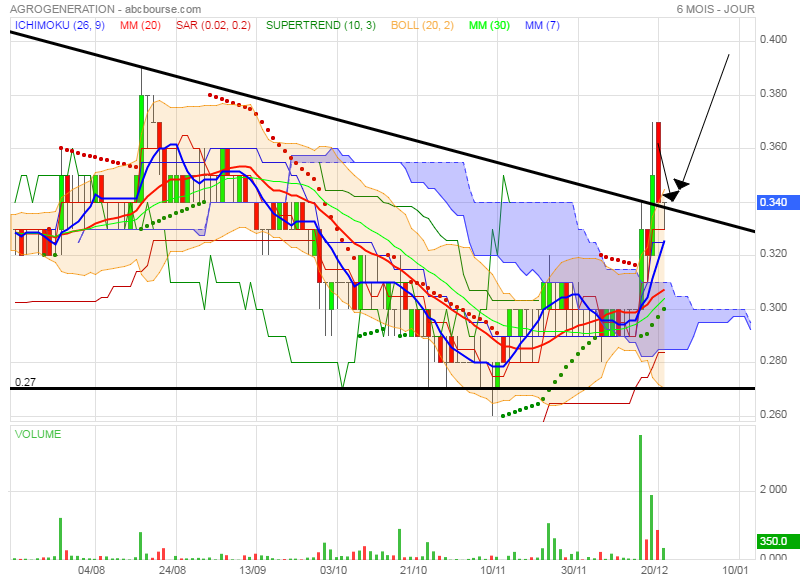Click the VOLUME panel label
The image size is (800, 580).
click(x=38, y=434)
